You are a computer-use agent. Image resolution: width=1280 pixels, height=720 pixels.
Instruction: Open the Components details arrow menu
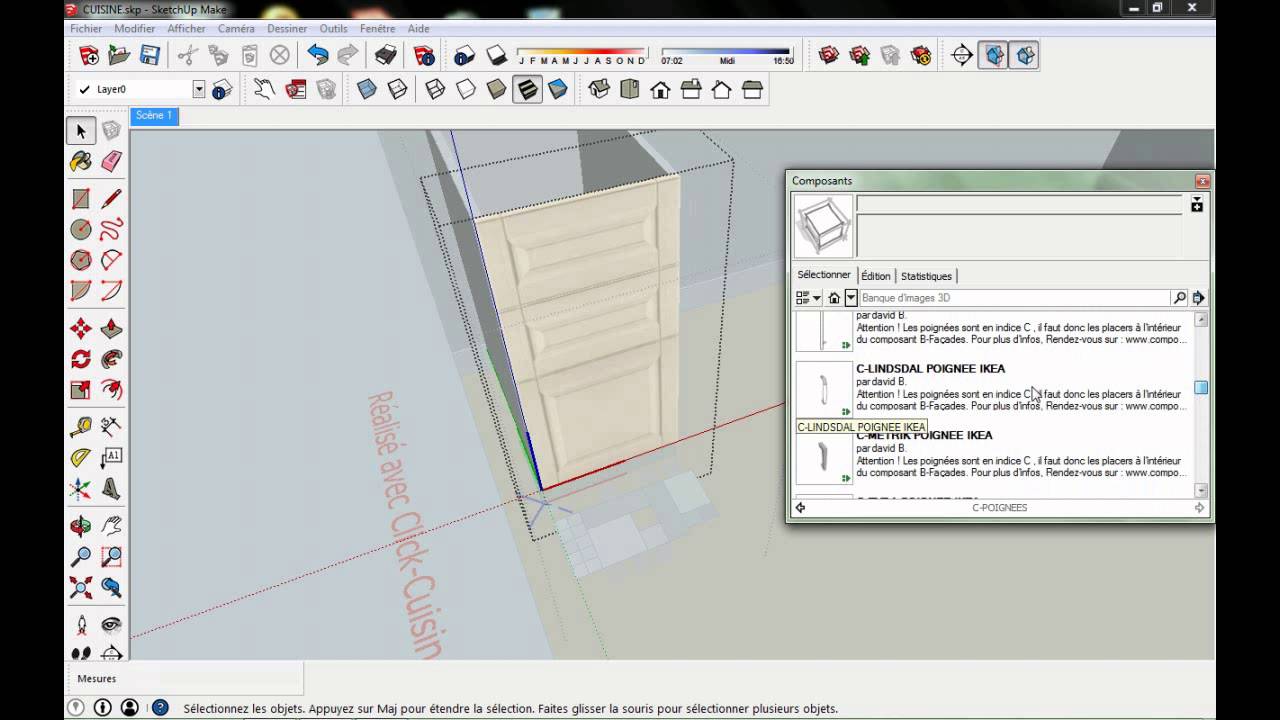[1198, 298]
